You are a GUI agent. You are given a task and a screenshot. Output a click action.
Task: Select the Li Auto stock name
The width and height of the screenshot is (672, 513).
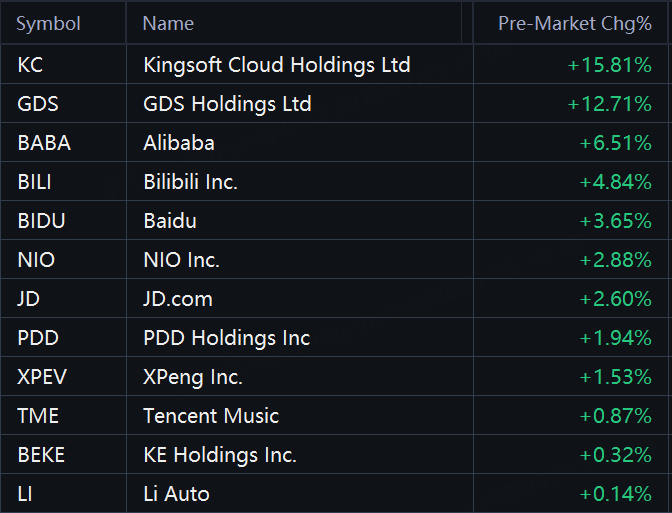pyautogui.click(x=176, y=494)
